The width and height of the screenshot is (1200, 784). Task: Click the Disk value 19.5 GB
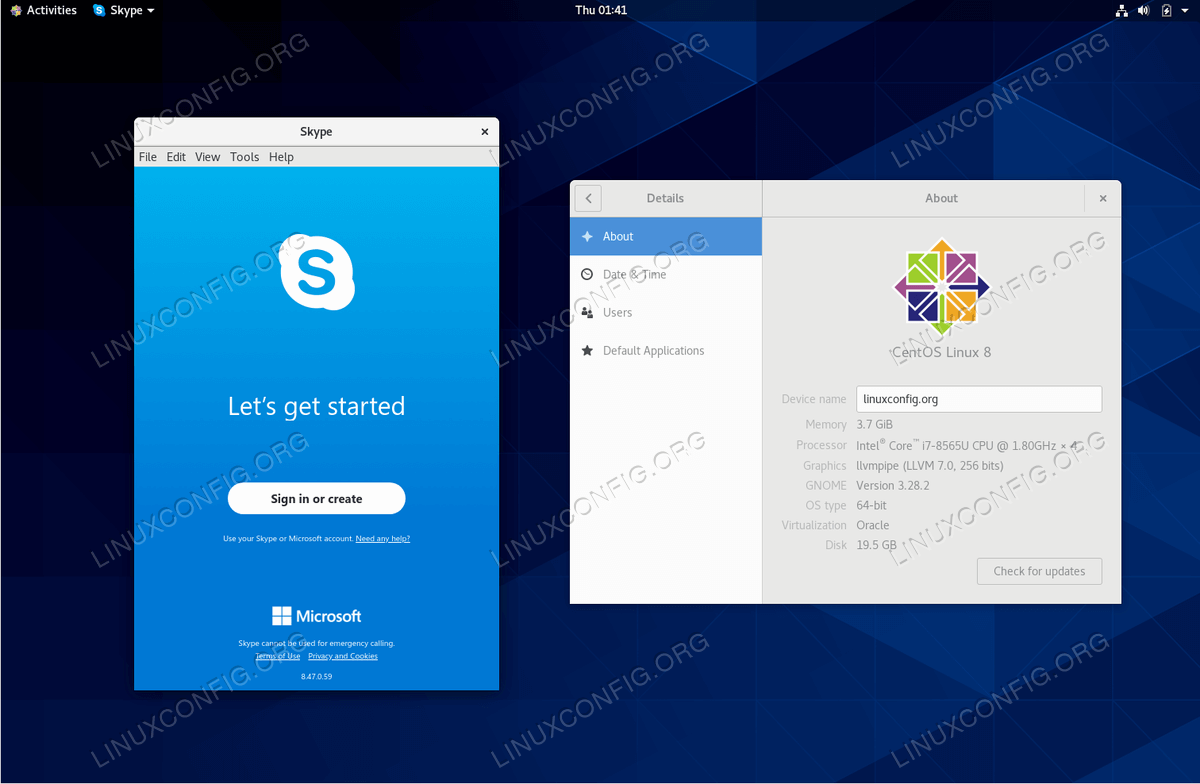coord(876,545)
